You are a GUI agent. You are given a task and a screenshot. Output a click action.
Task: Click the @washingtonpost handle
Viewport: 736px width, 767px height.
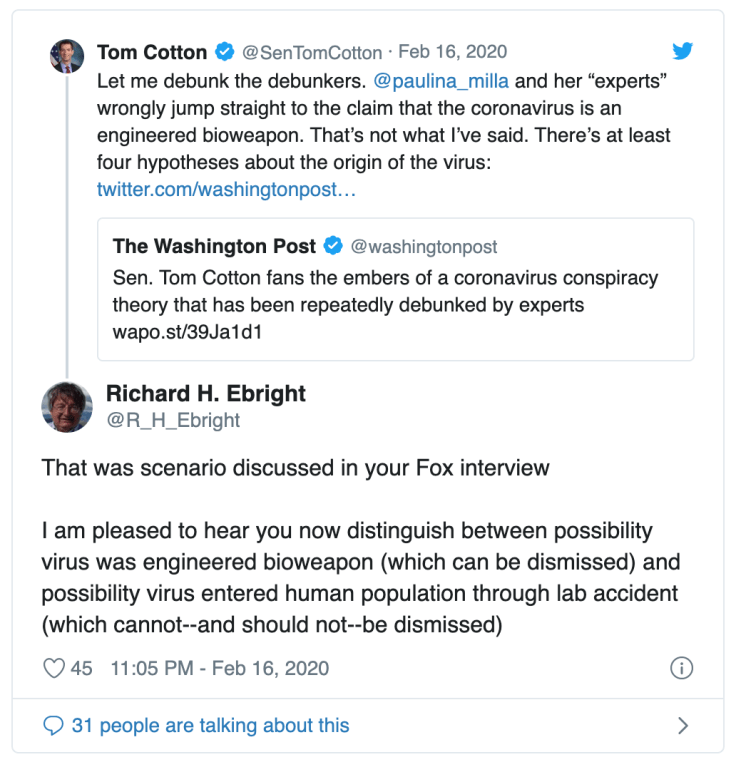tap(424, 246)
